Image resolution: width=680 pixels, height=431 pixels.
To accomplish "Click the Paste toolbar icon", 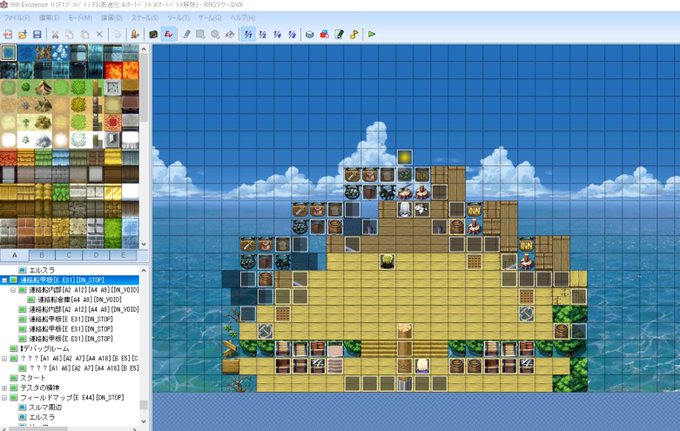I will [85, 34].
